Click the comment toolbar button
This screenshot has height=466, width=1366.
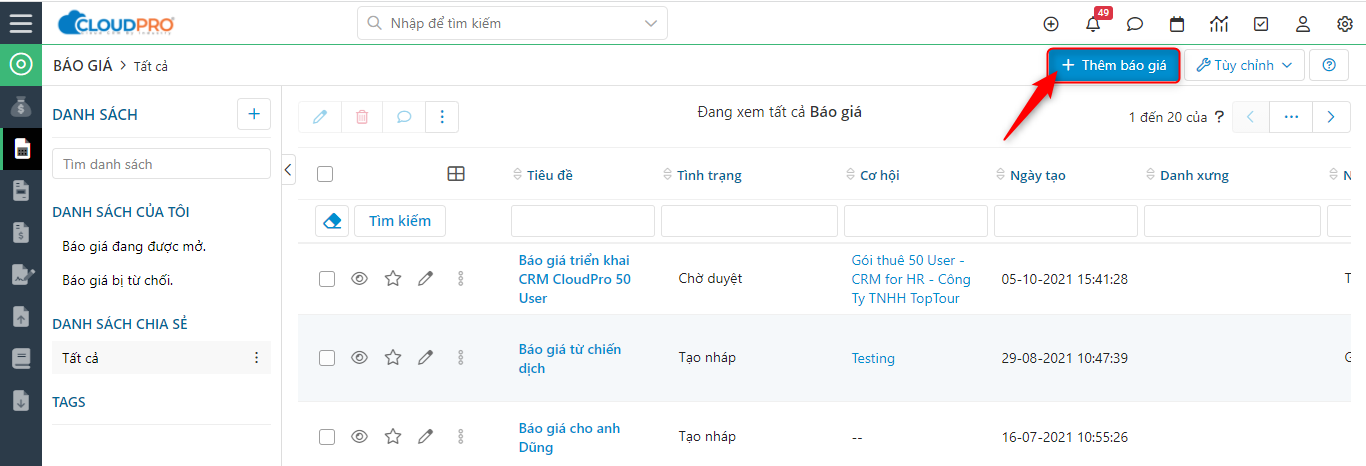pyautogui.click(x=404, y=117)
